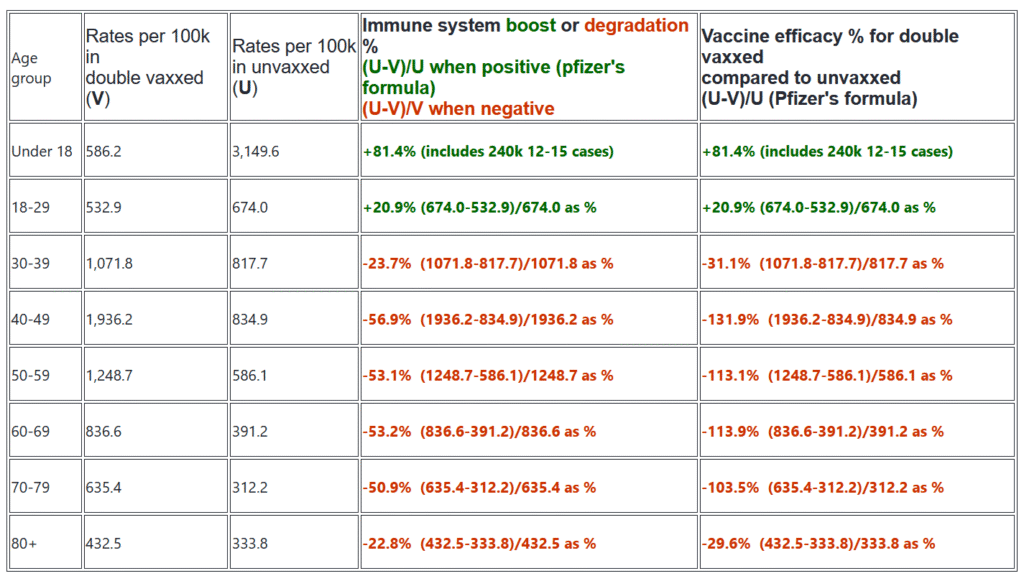The width and height of the screenshot is (1024, 581).
Task: Select the 'Rates per 100k in double vaxxed' header
Action: tap(155, 67)
